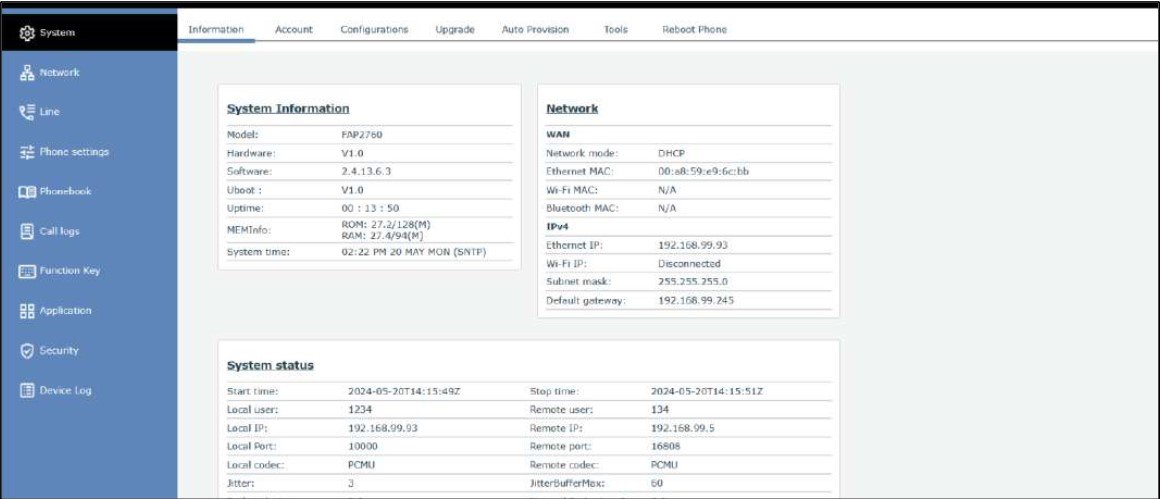
Task: Click Wi-Fi IP value Disconnected
Action: [689, 263]
